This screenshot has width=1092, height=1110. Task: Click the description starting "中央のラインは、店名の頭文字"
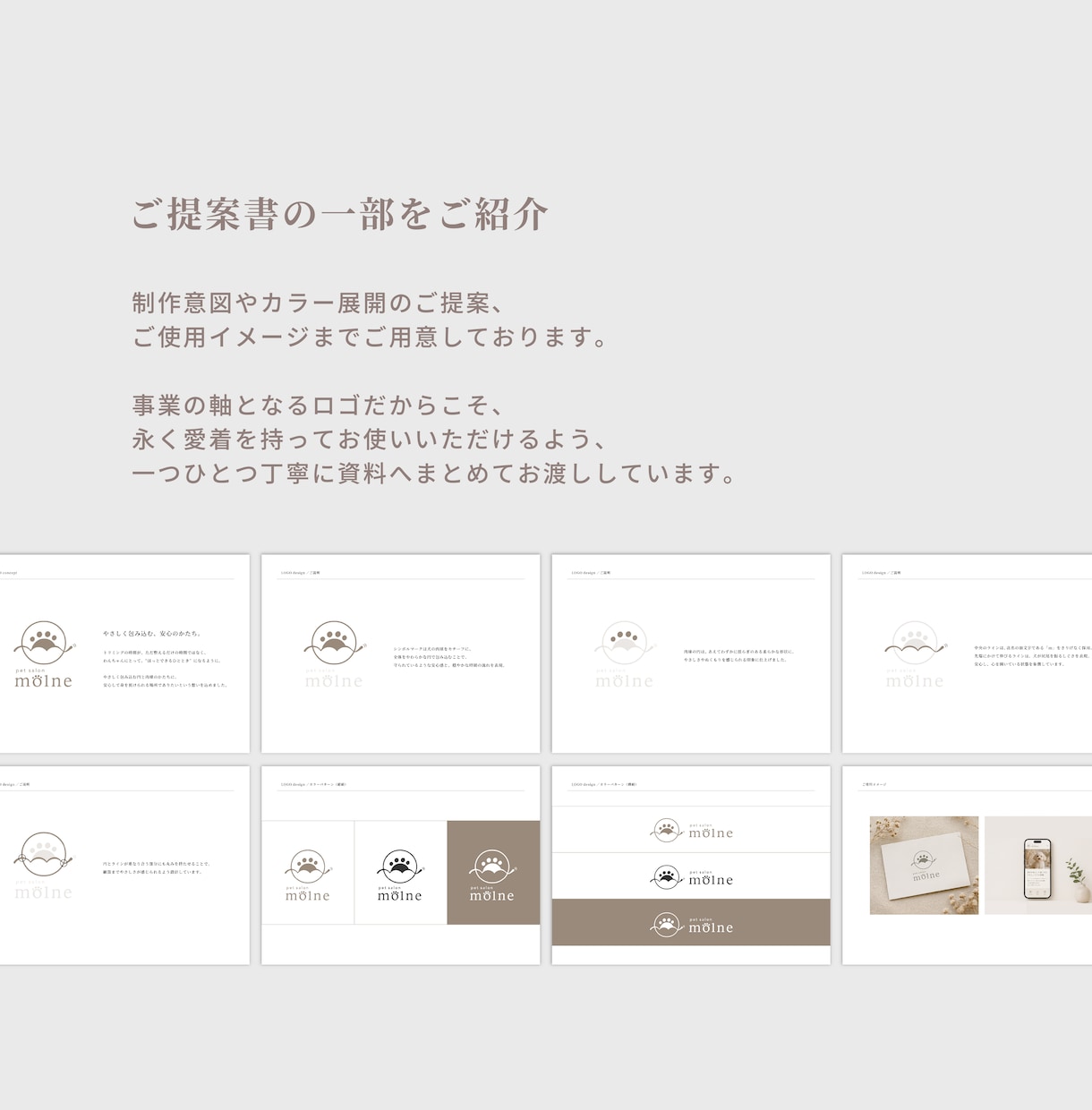coord(1033,655)
